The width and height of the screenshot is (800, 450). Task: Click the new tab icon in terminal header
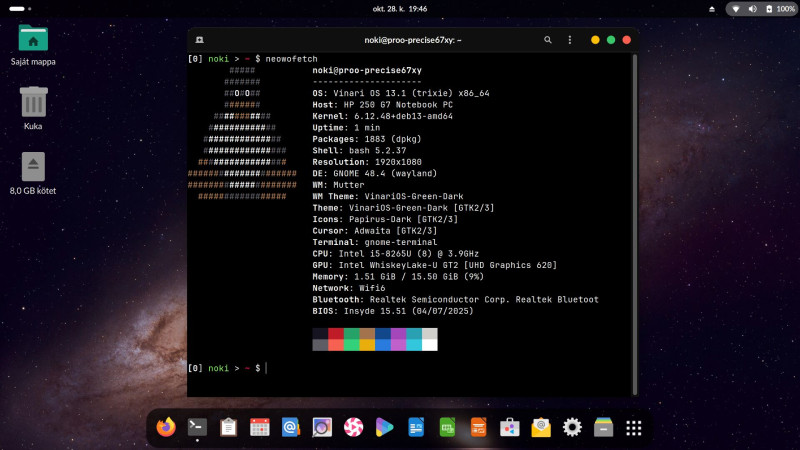coord(199,40)
